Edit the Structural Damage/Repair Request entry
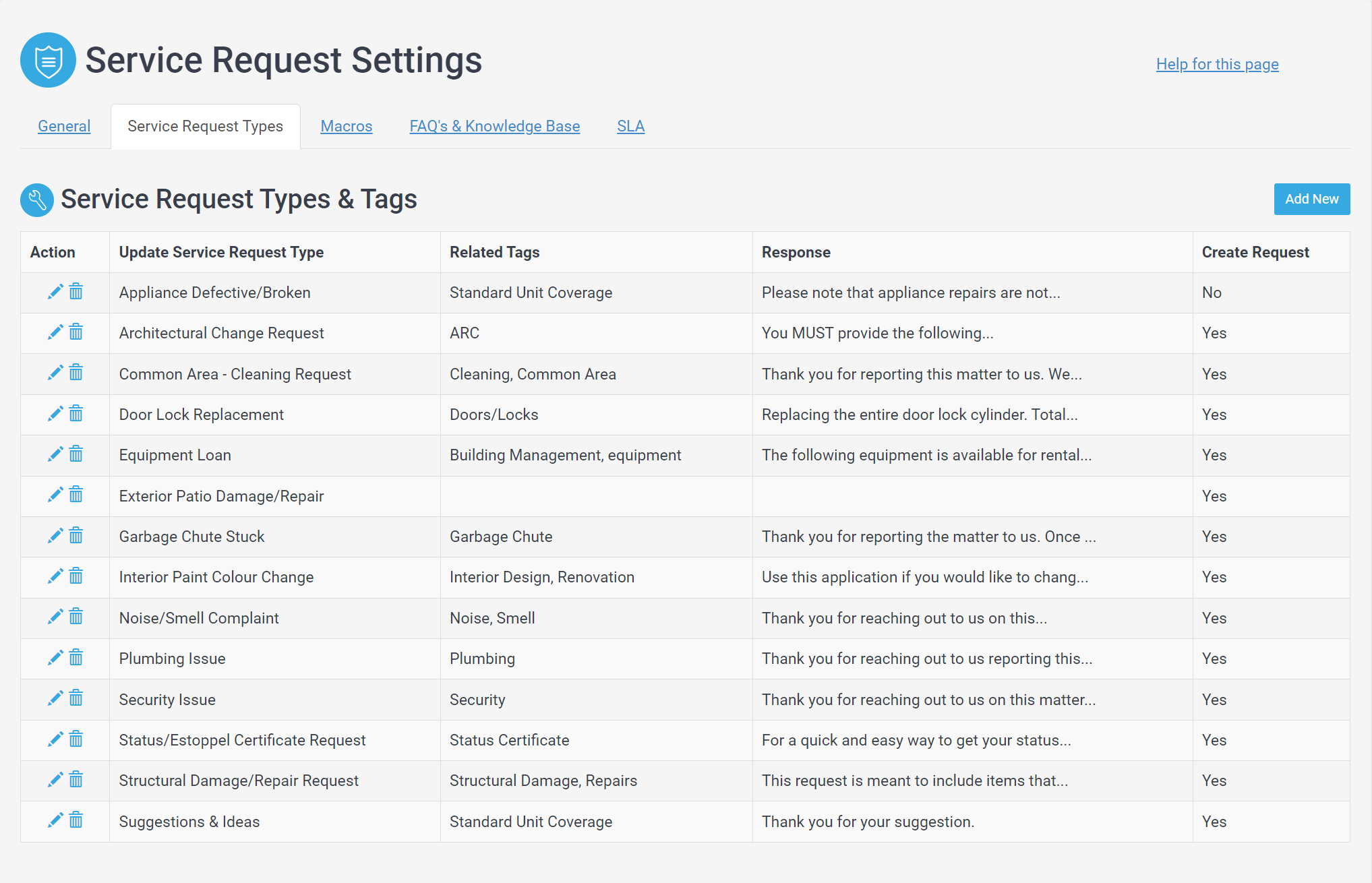 pos(55,780)
